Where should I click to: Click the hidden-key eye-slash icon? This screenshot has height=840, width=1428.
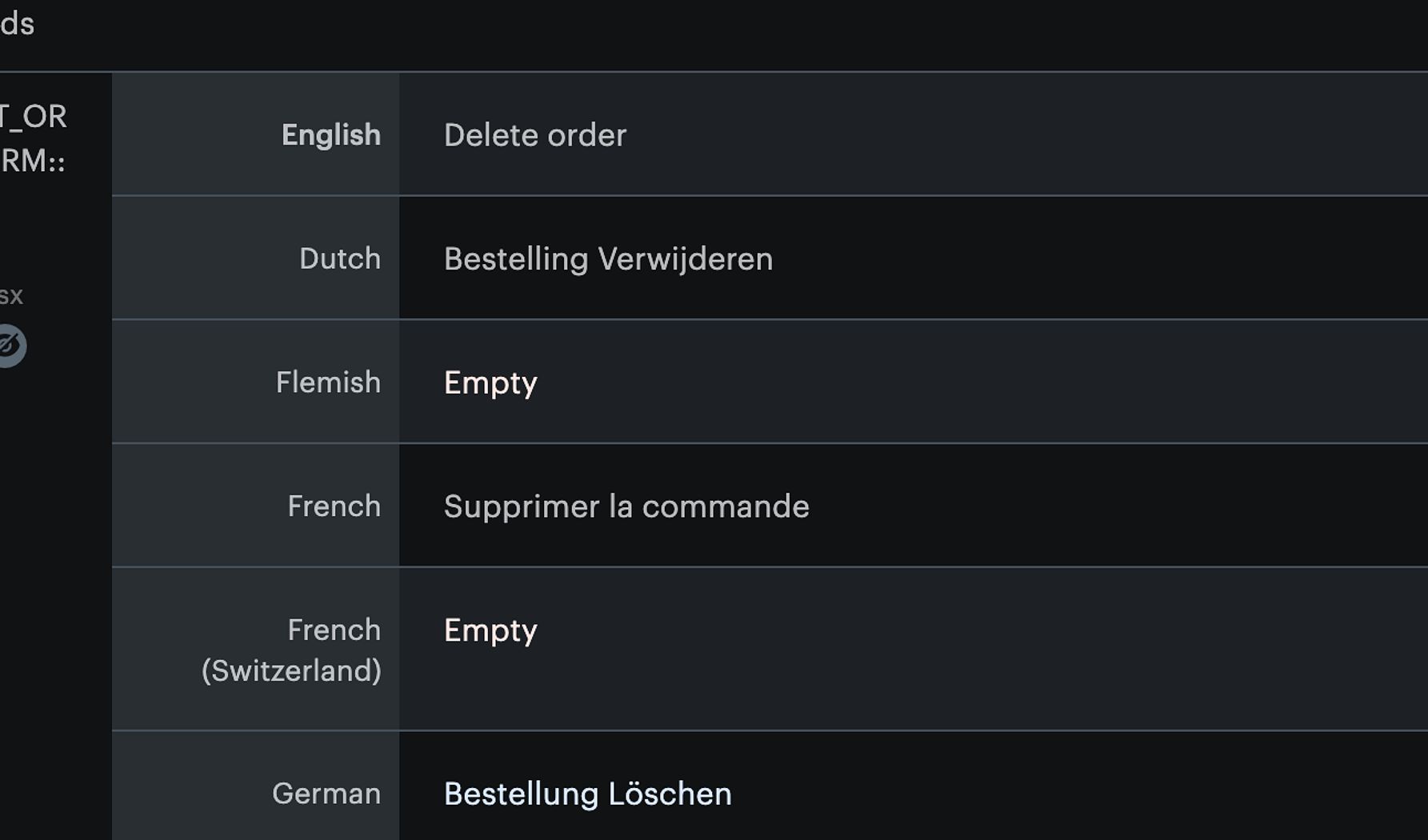[10, 346]
